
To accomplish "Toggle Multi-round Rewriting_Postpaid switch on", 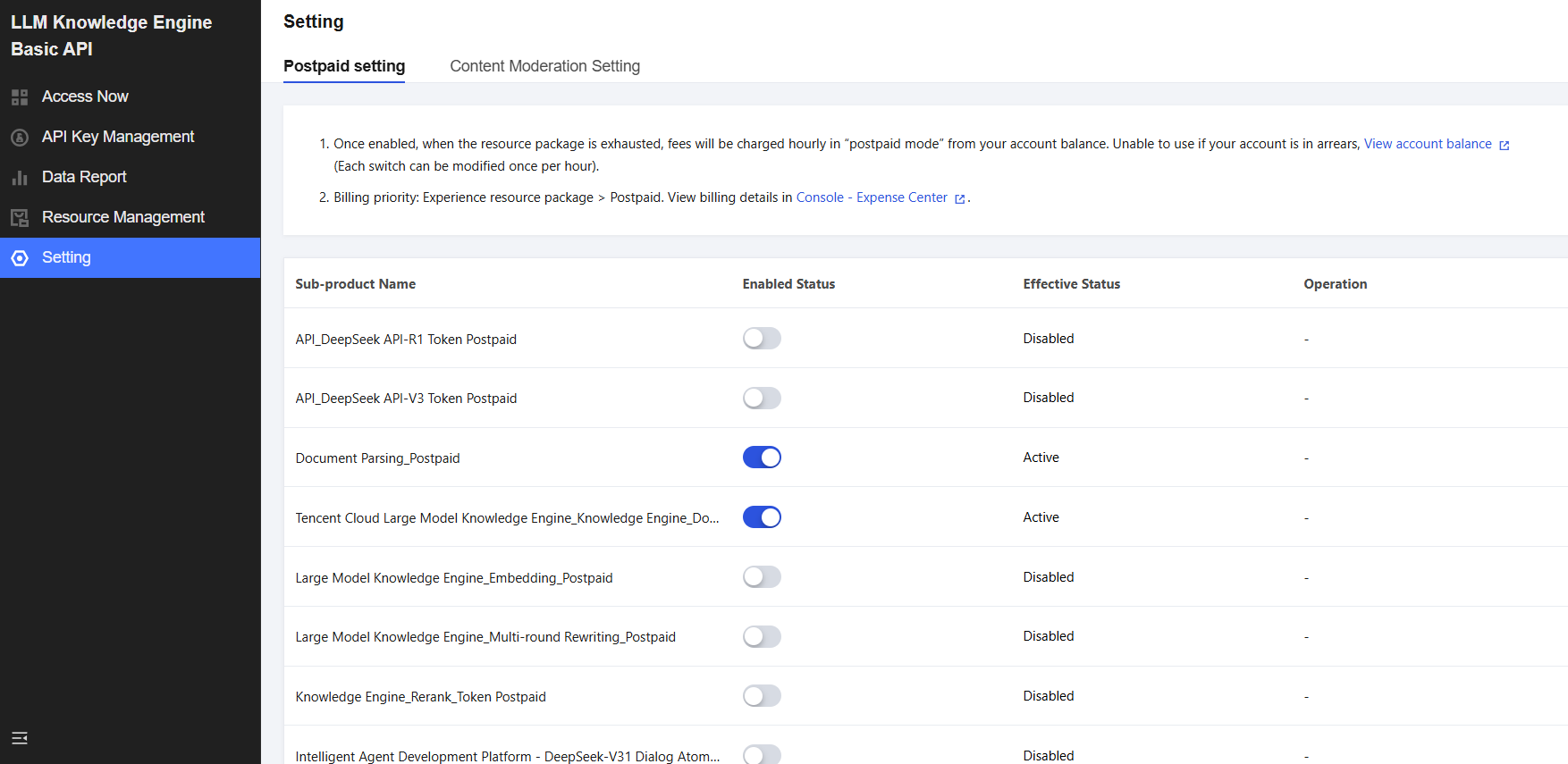I will (762, 636).
